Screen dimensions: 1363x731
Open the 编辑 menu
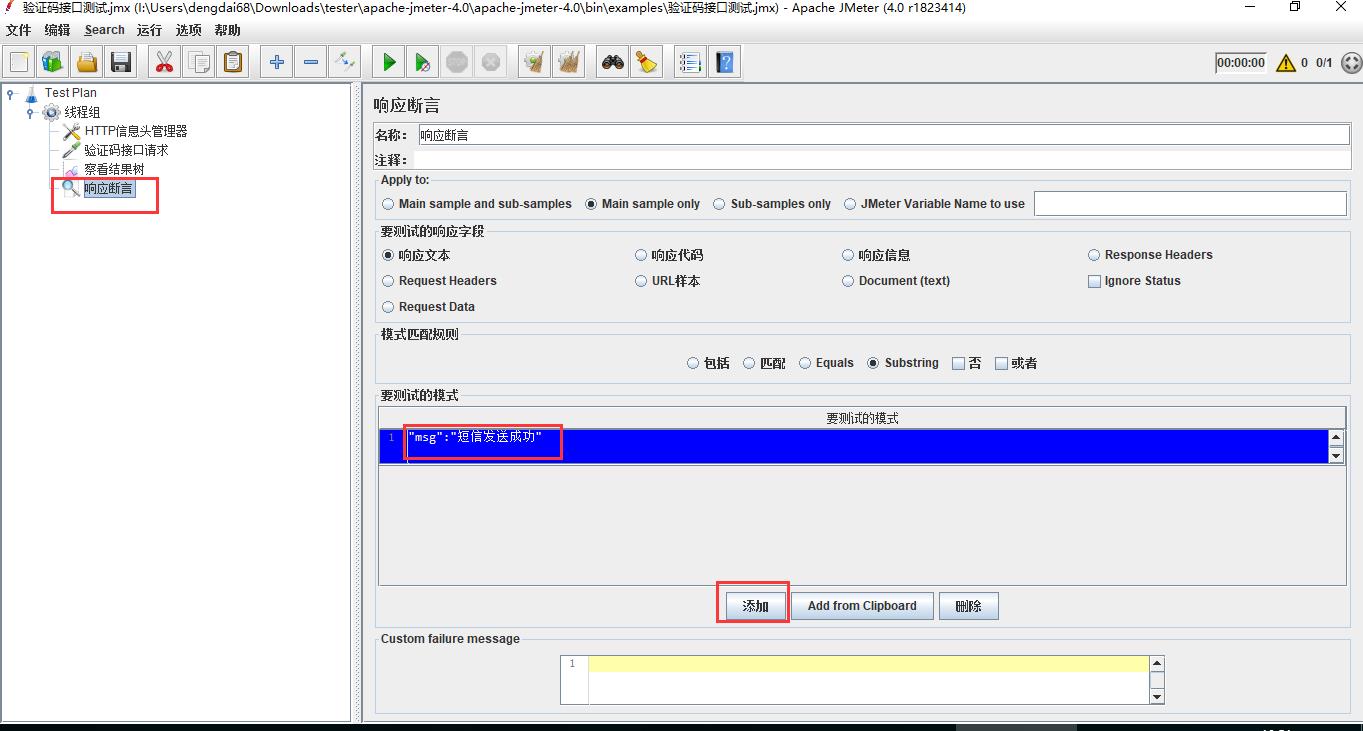click(x=58, y=30)
